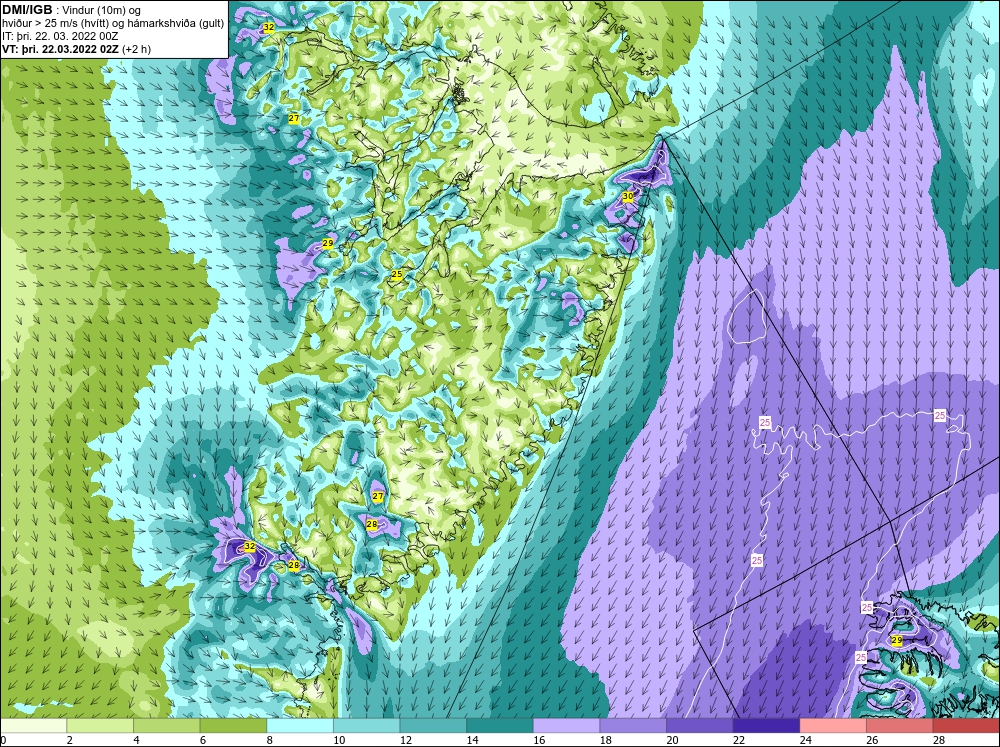Screen dimensions: 1000x747
Task: Select the pale cyan 8–10 legend swatch
Action: pyautogui.click(x=300, y=725)
